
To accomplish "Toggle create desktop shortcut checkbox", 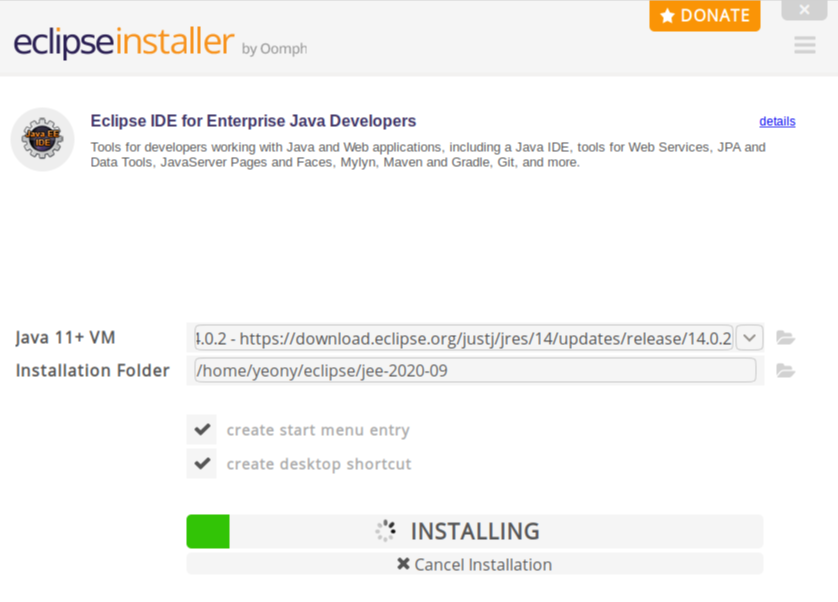I will [201, 463].
